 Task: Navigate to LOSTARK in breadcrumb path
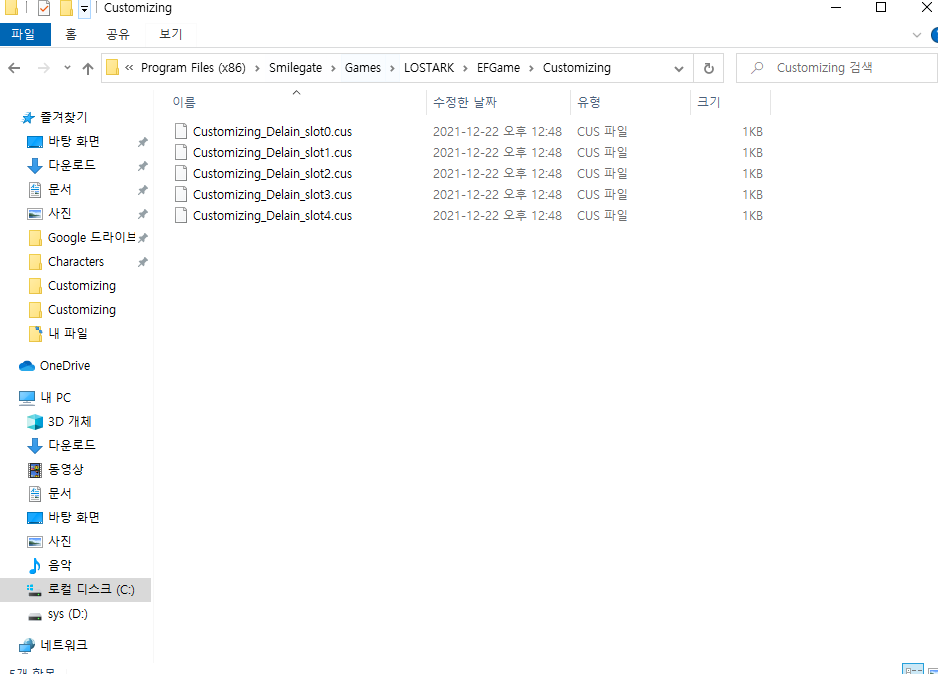pos(428,68)
